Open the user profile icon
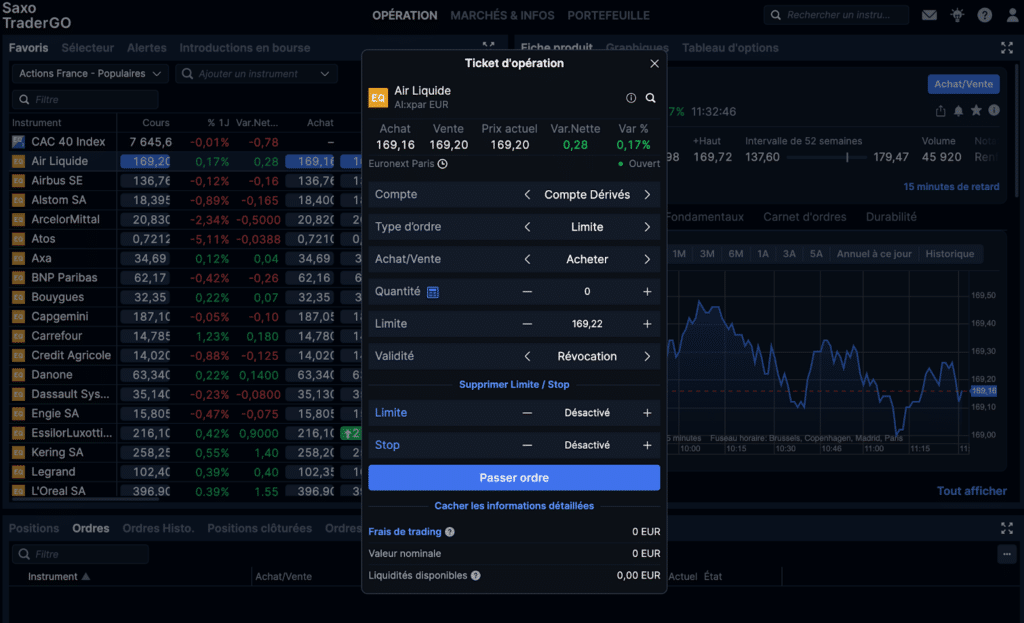 (1012, 15)
